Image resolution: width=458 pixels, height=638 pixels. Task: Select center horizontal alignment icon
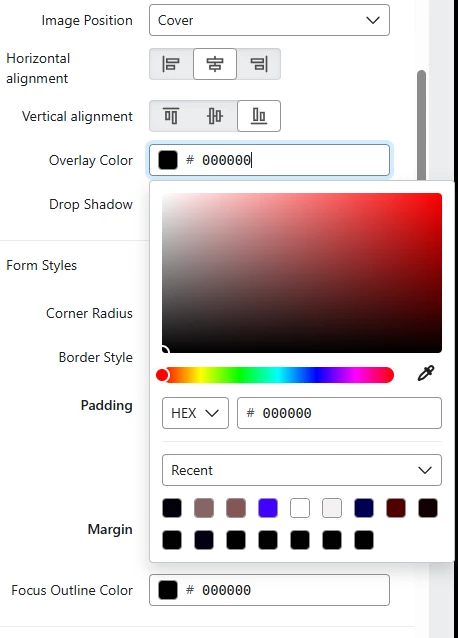coord(215,64)
